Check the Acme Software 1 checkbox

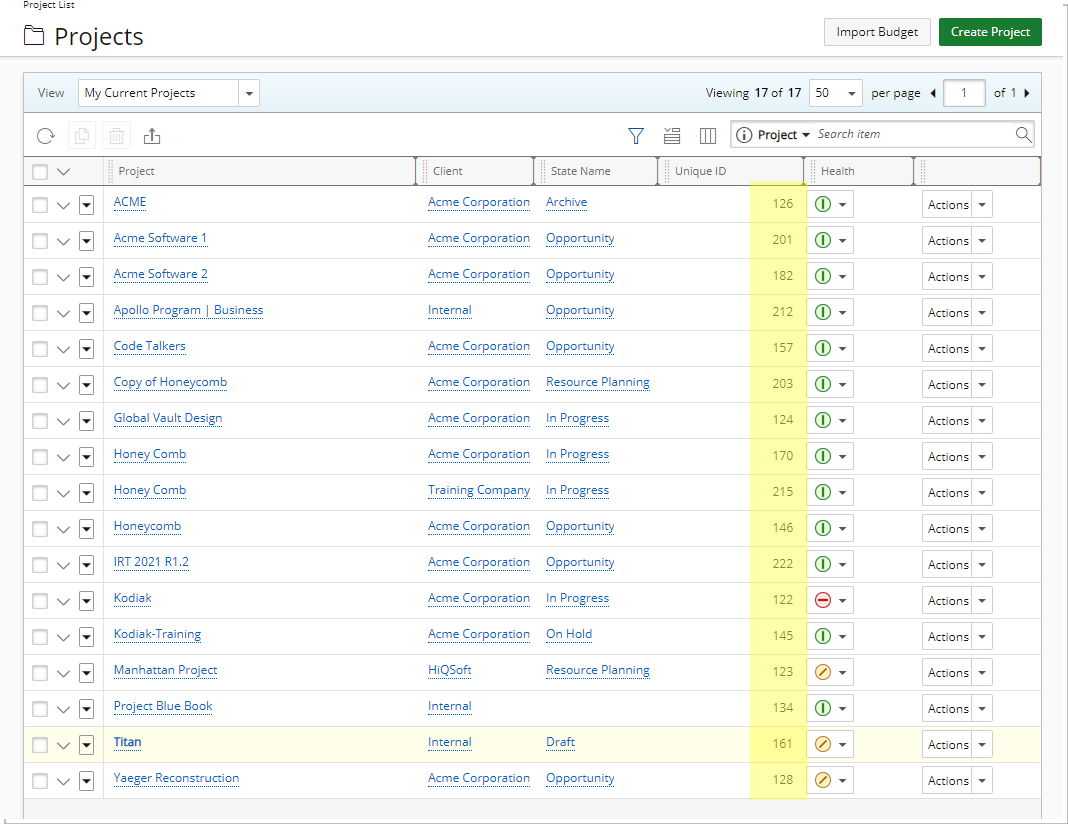(40, 240)
